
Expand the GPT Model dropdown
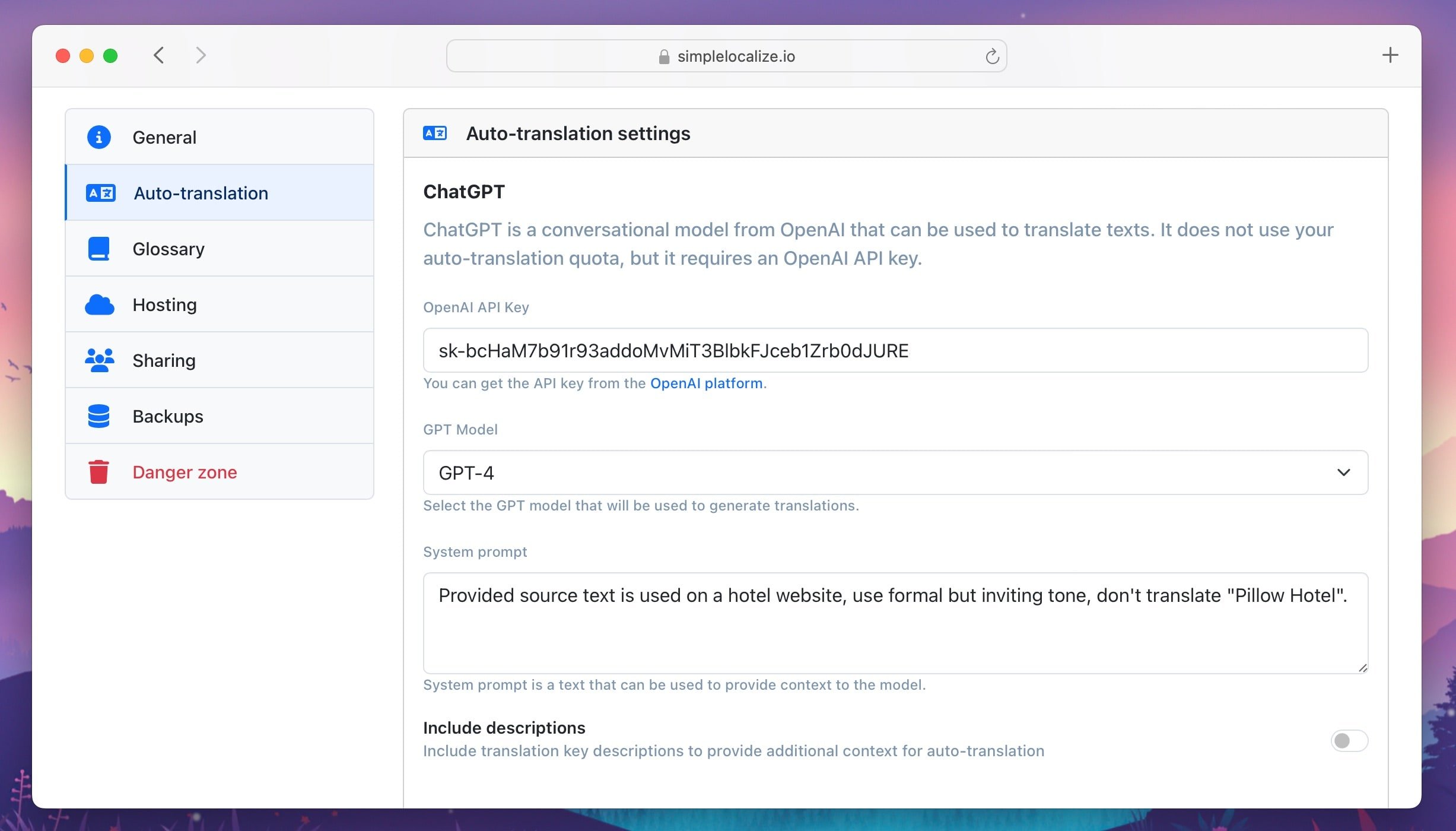pyautogui.click(x=895, y=472)
